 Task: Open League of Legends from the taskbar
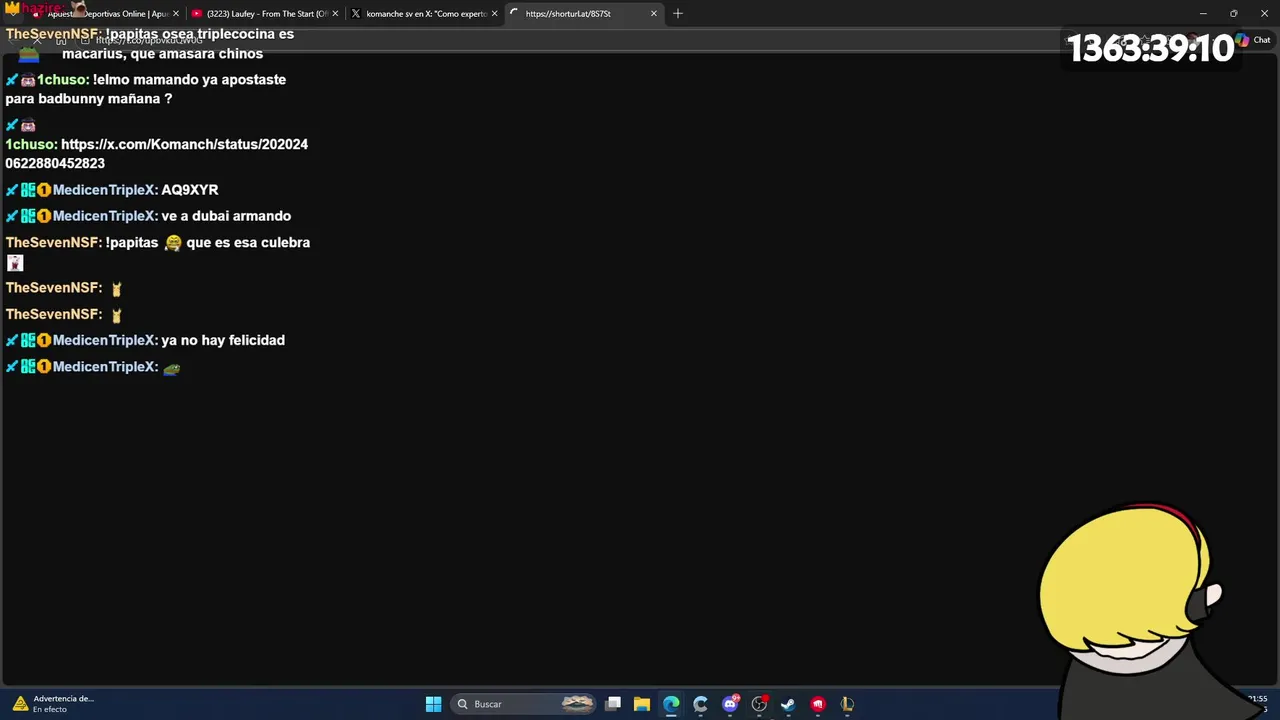click(847, 704)
